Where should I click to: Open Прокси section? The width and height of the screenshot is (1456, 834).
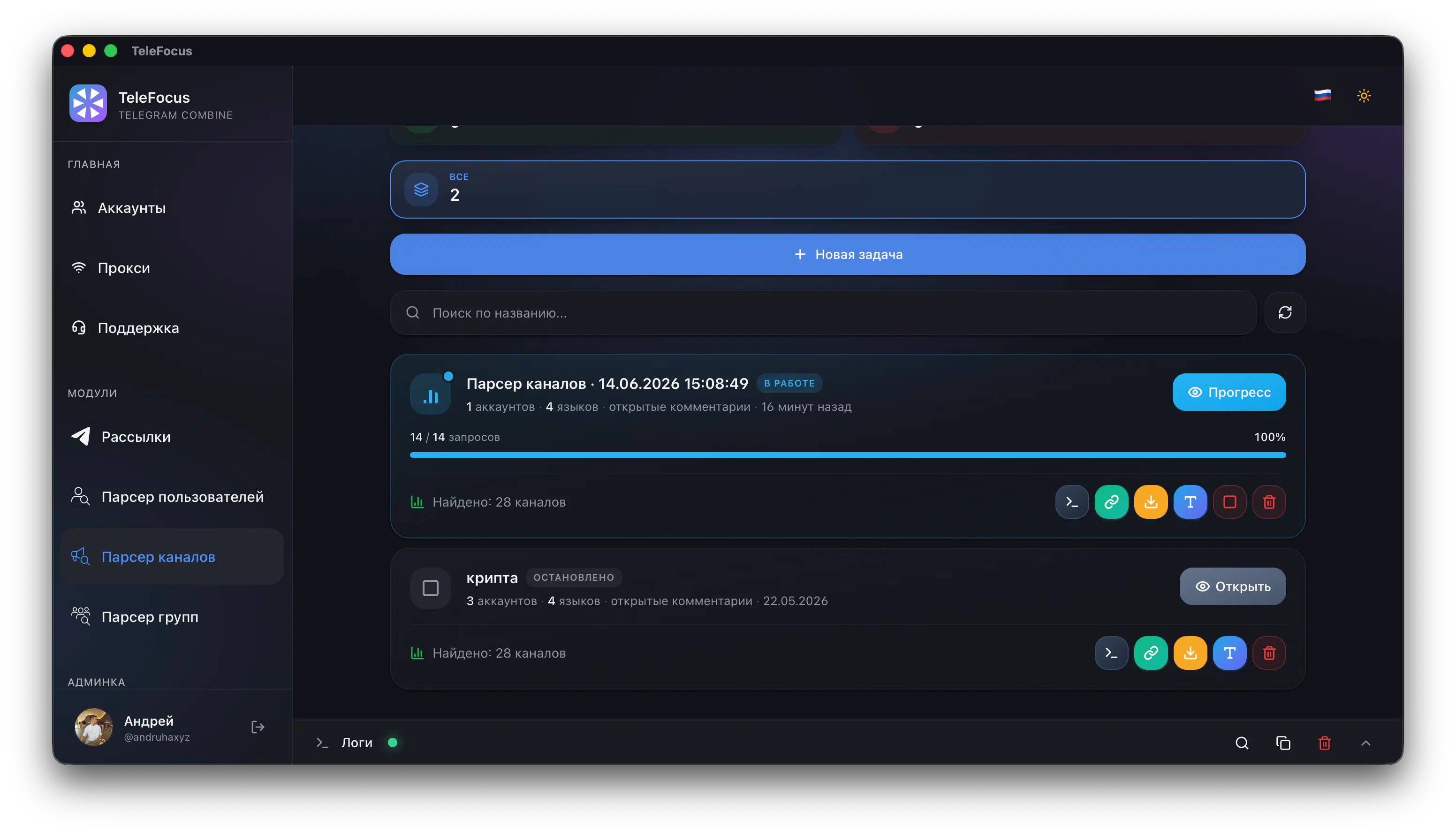173,268
